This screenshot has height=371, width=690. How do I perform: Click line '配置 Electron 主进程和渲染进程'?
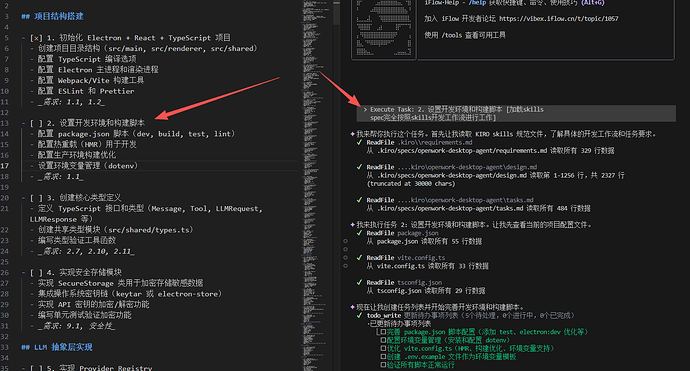coord(98,70)
